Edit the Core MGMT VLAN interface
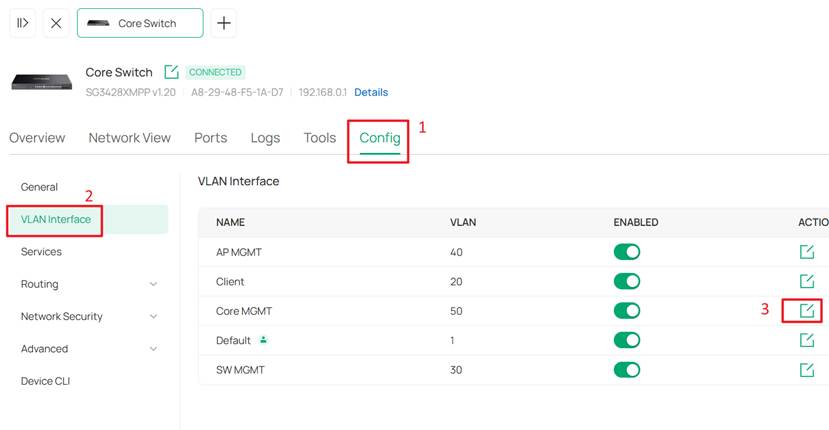This screenshot has height=430, width=829. [807, 310]
